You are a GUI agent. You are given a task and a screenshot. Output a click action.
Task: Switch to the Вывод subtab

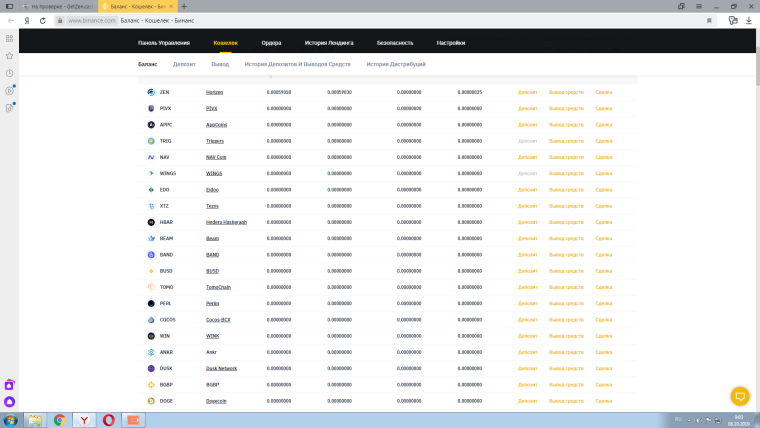coord(220,64)
